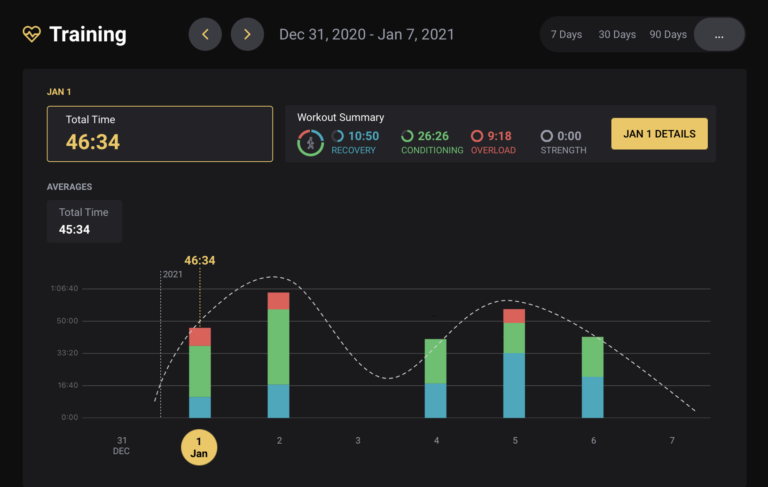Click the green Conditioning ring icon
This screenshot has height=487, width=768.
pyautogui.click(x=407, y=136)
